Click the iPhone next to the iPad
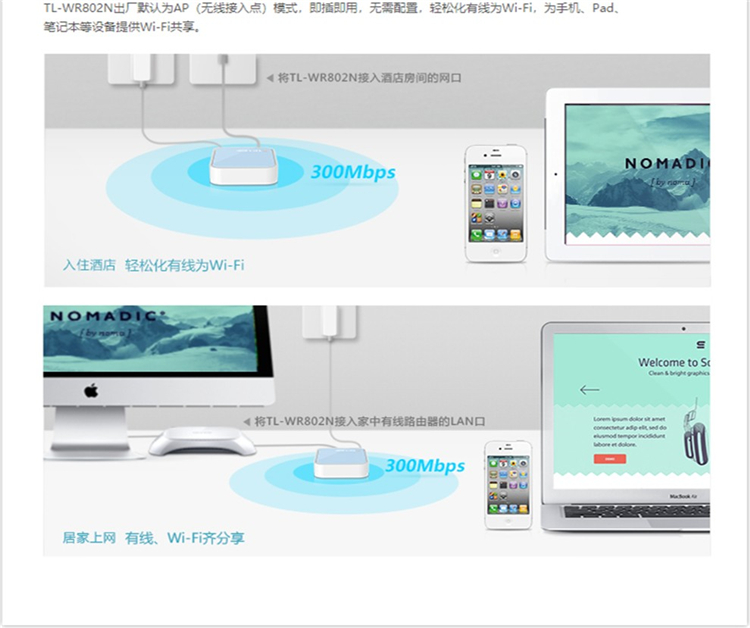This screenshot has height=628, width=750. click(x=496, y=204)
